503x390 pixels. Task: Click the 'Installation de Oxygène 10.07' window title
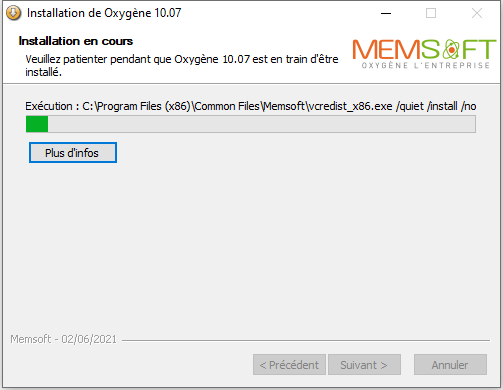(104, 13)
